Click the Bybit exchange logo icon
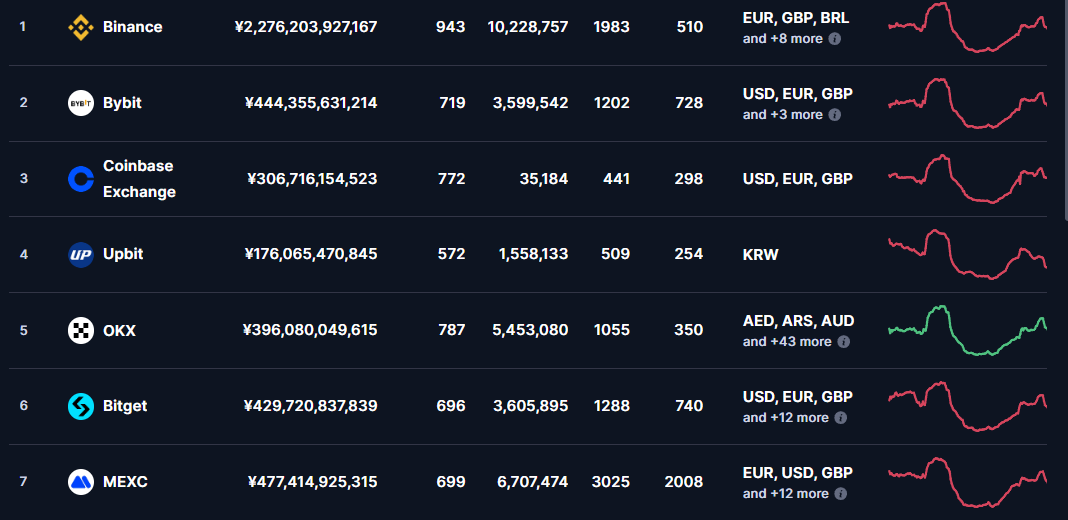The width and height of the screenshot is (1068, 520). pyautogui.click(x=81, y=103)
